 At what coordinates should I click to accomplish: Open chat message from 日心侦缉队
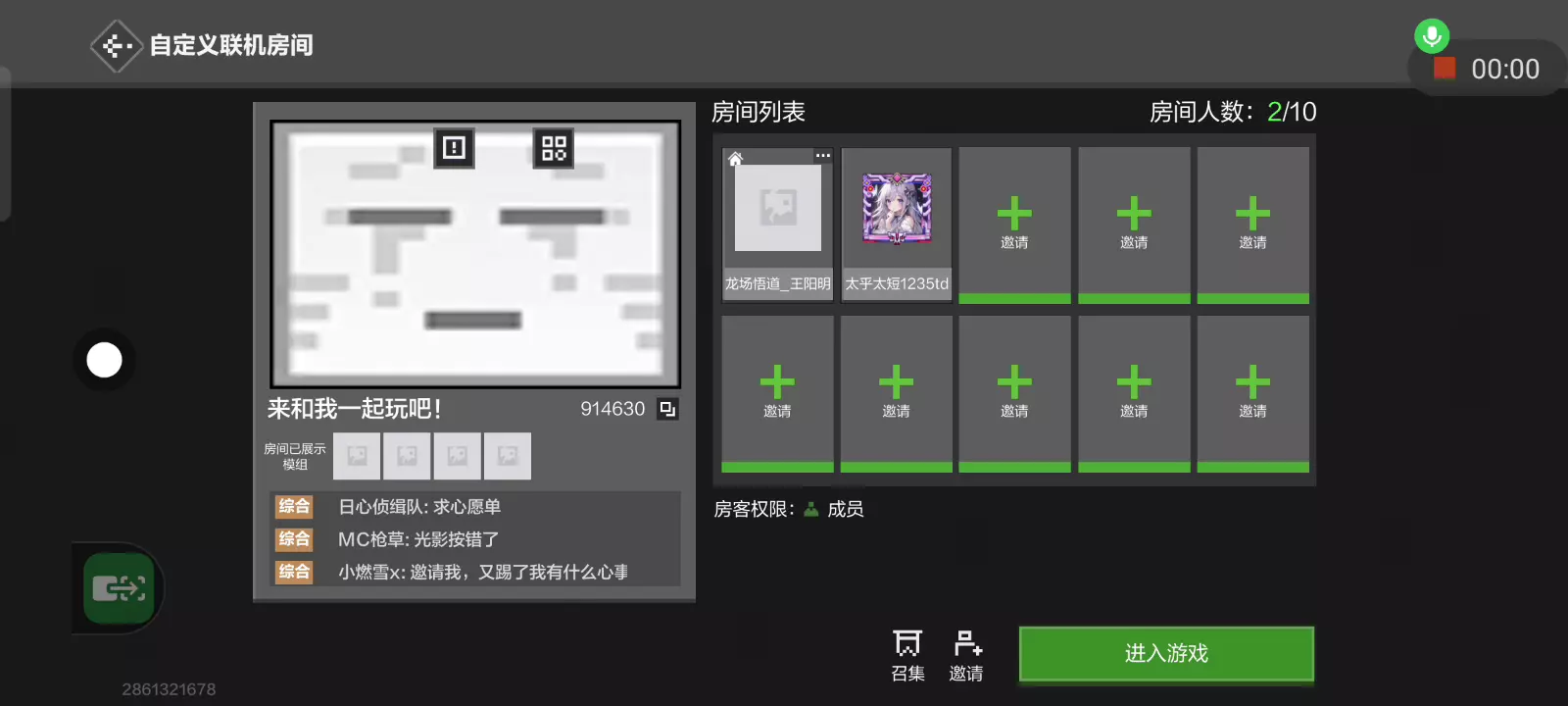(419, 507)
